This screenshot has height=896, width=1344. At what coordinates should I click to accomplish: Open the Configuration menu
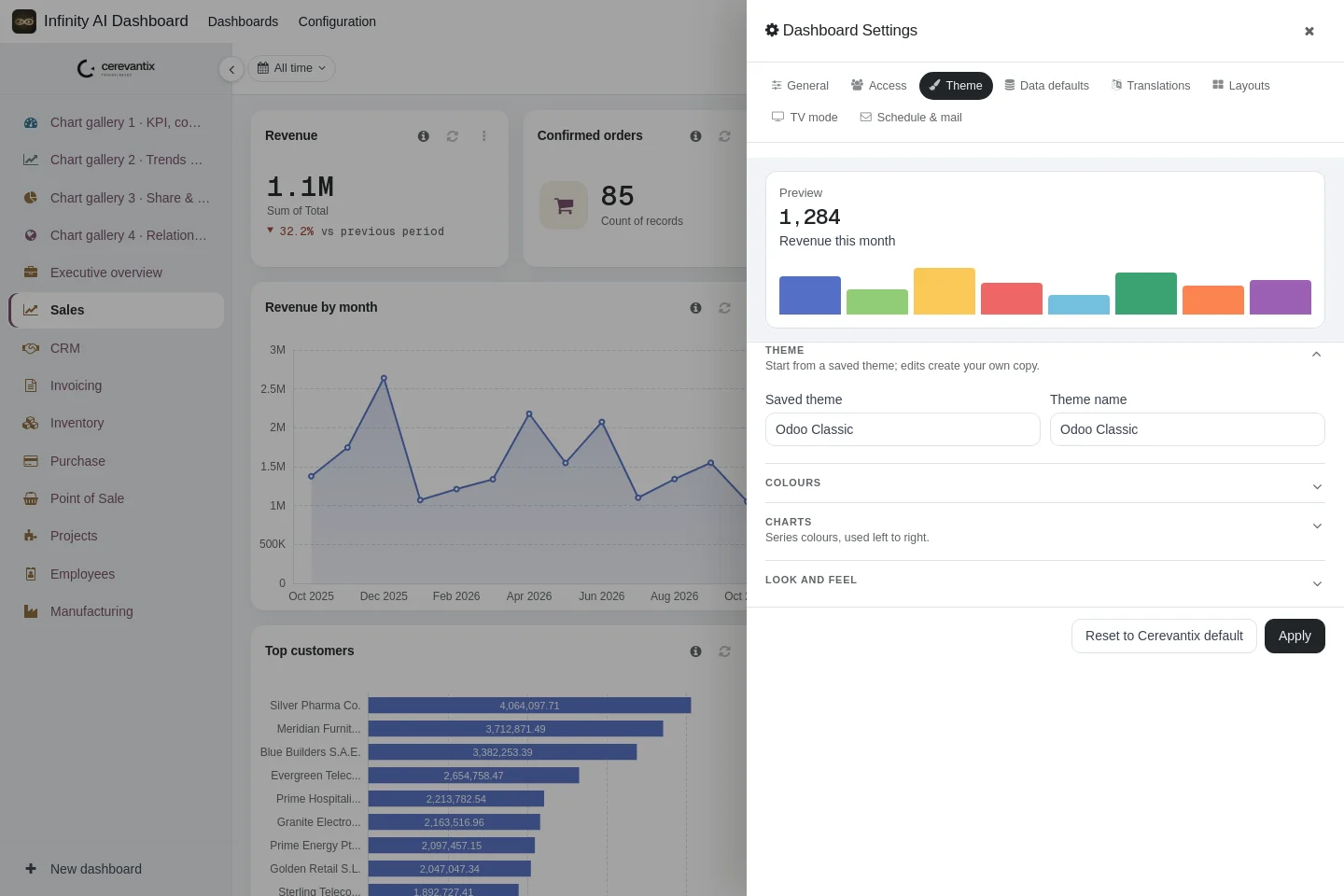tap(337, 21)
